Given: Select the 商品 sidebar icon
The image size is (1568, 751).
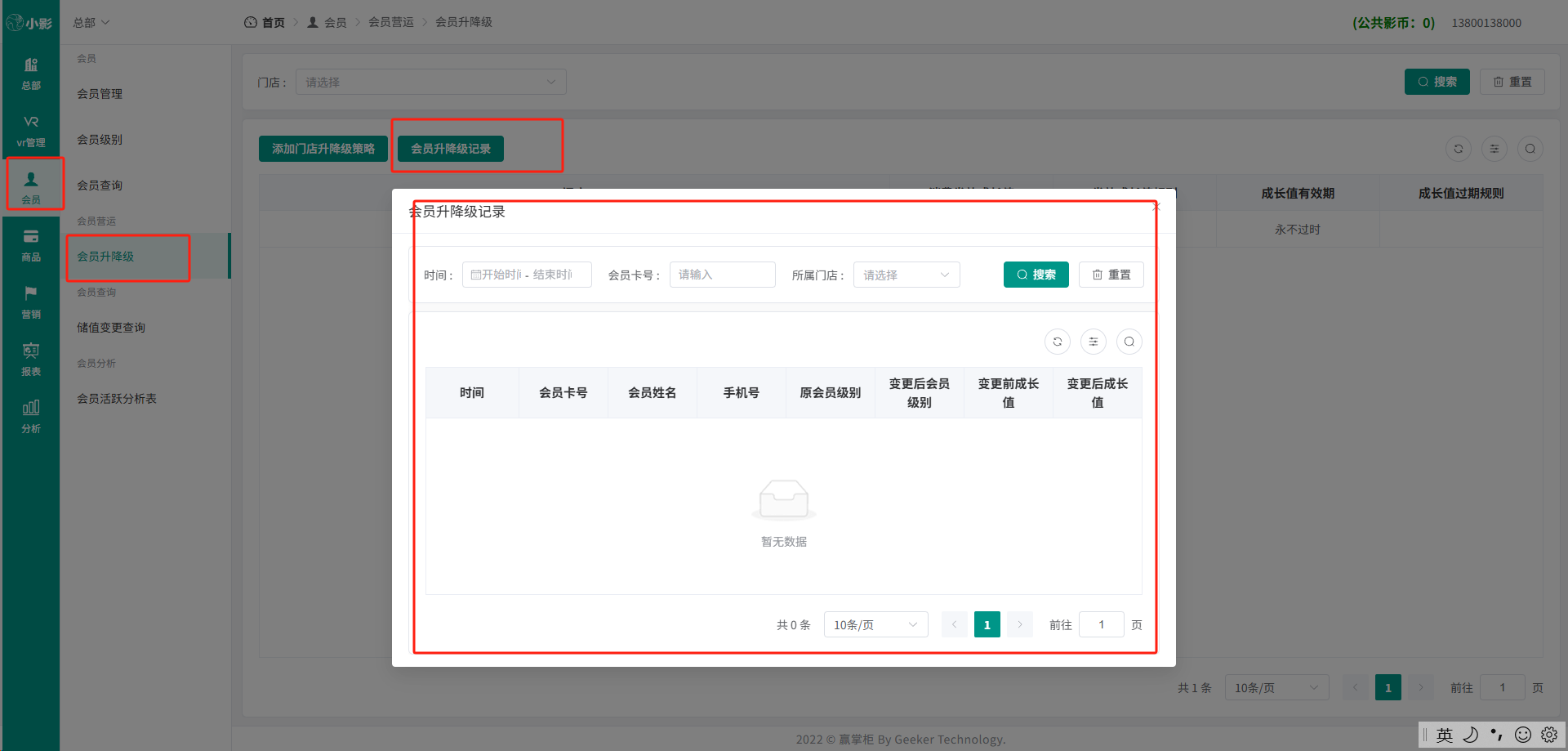Looking at the screenshot, I should coord(31,245).
